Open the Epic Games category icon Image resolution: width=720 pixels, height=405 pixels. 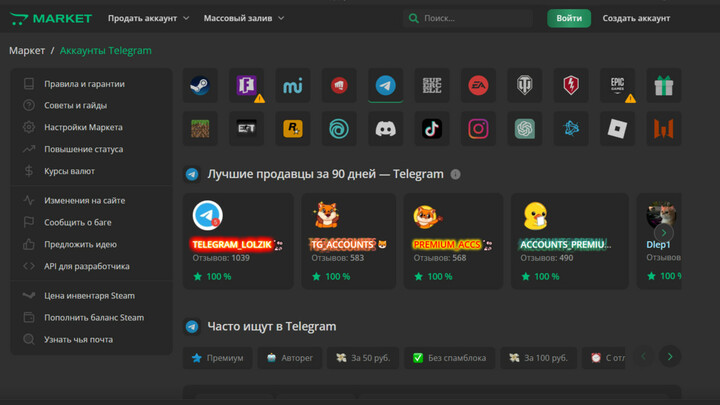click(x=618, y=85)
